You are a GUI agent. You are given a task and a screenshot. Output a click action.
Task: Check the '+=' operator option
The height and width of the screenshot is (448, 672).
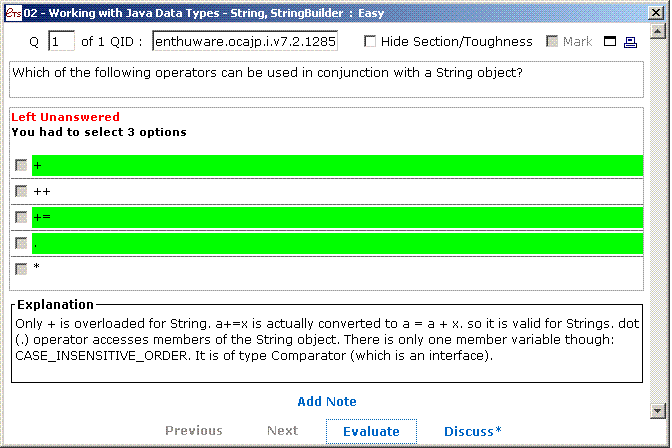click(x=21, y=217)
